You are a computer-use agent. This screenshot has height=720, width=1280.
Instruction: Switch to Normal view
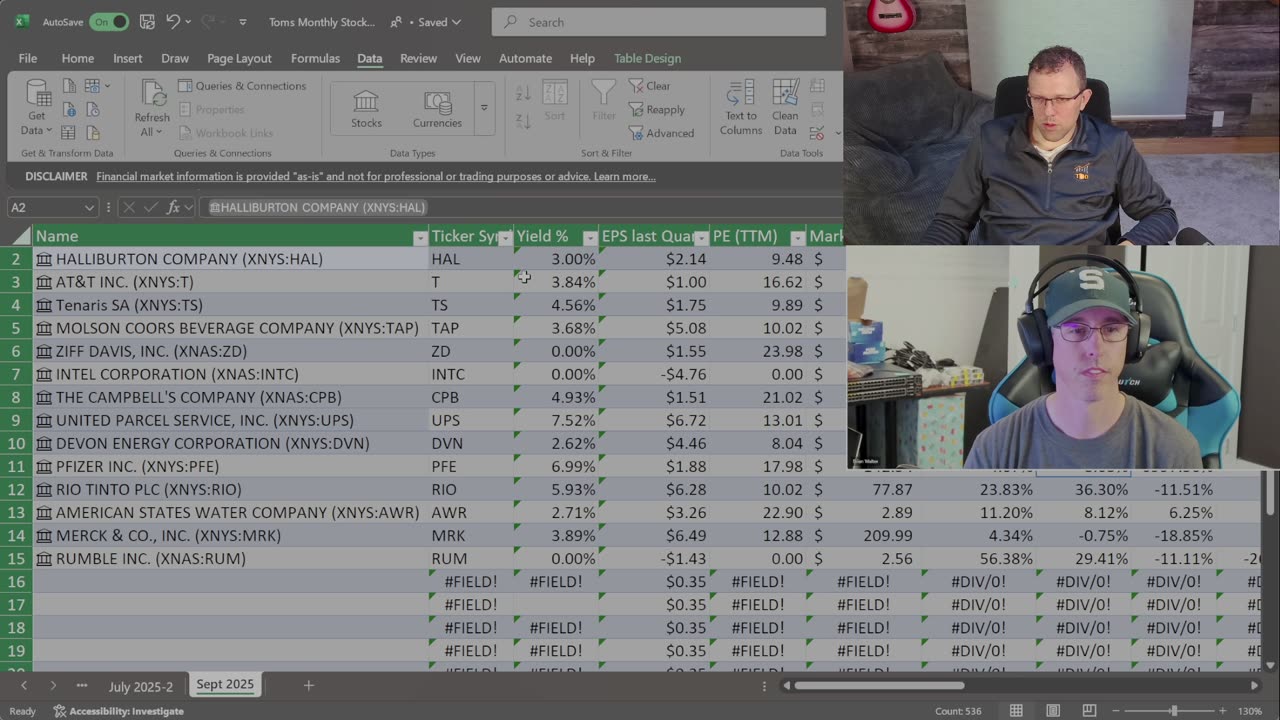click(x=1016, y=711)
